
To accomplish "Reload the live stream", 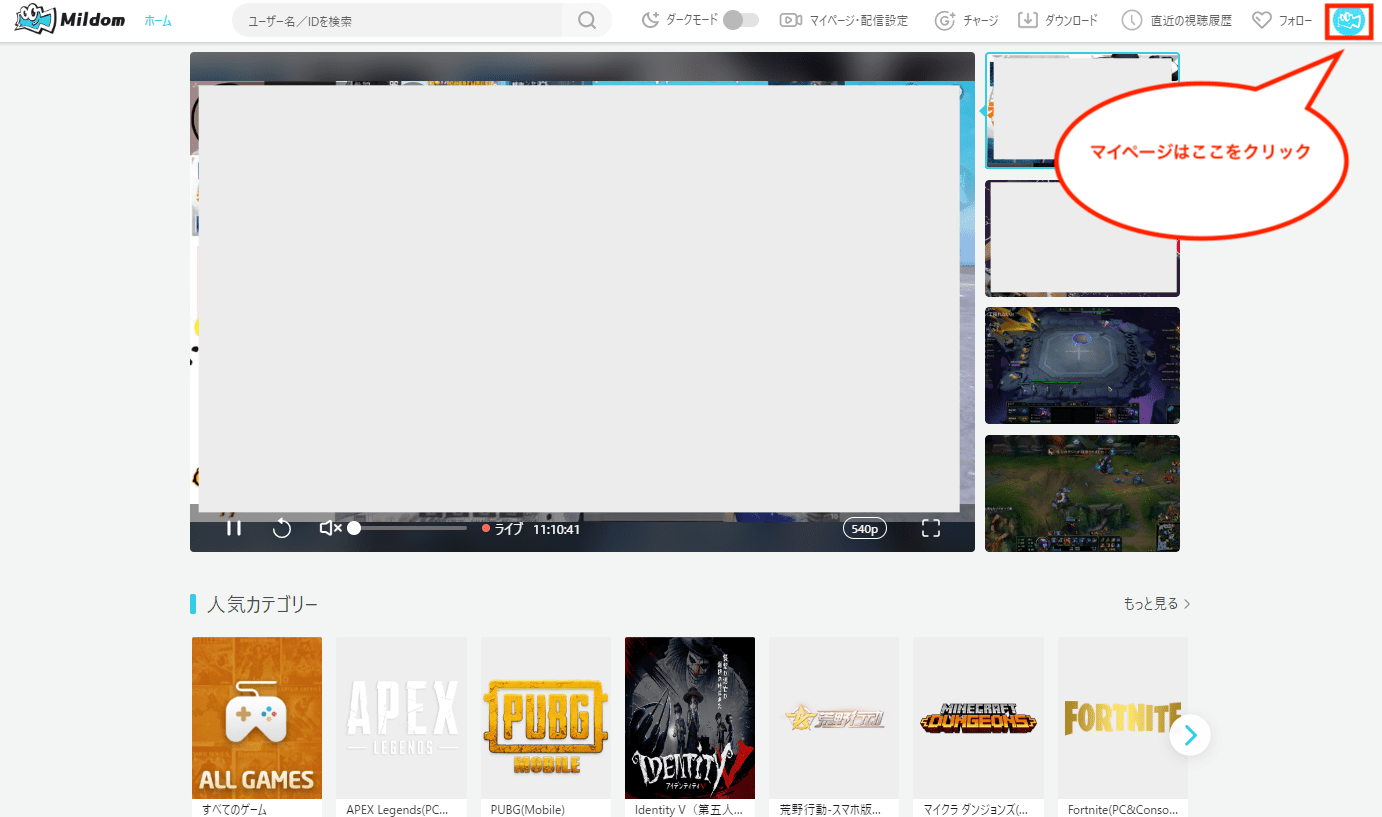I will pos(282,528).
